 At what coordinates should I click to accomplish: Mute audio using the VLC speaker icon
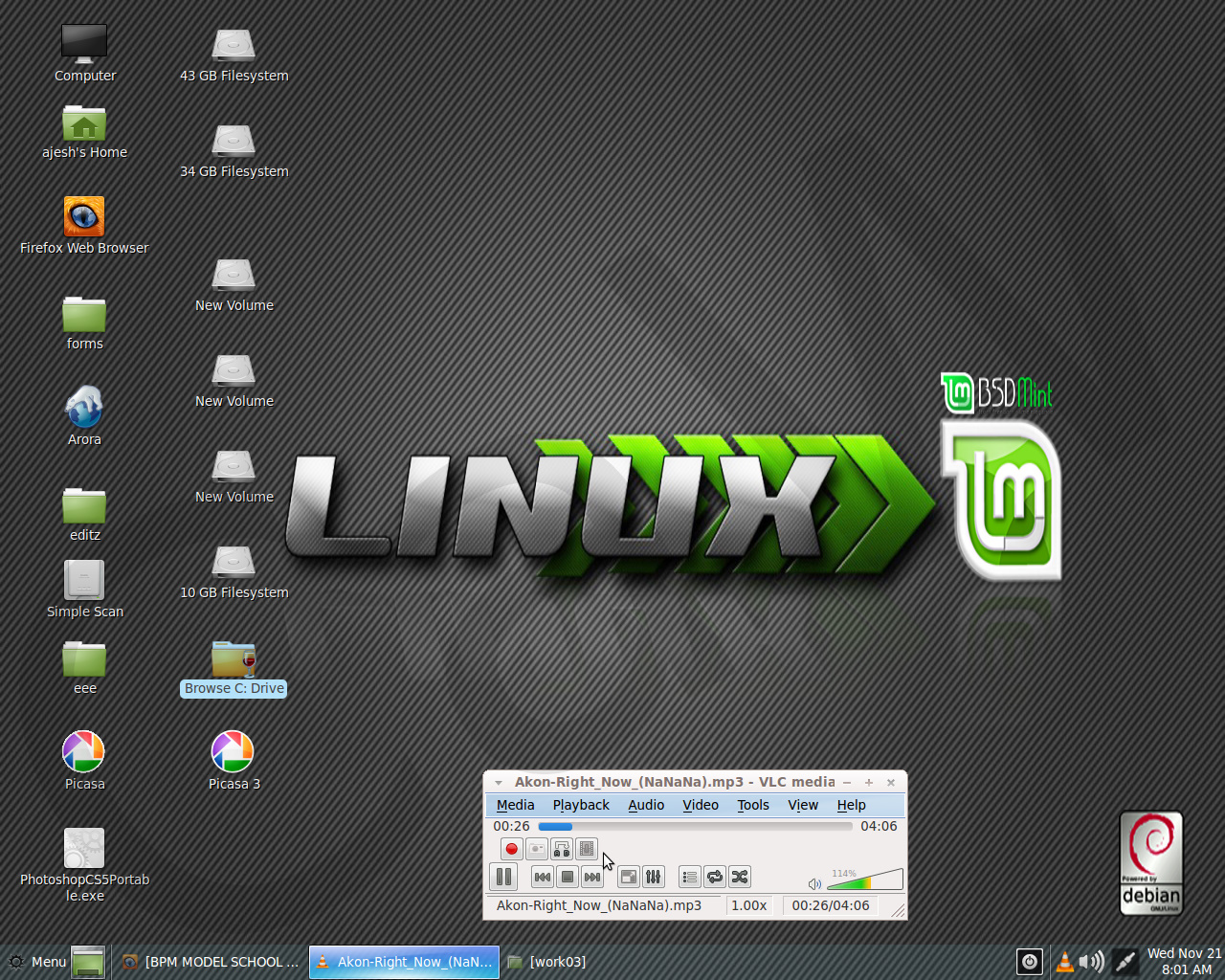(814, 884)
